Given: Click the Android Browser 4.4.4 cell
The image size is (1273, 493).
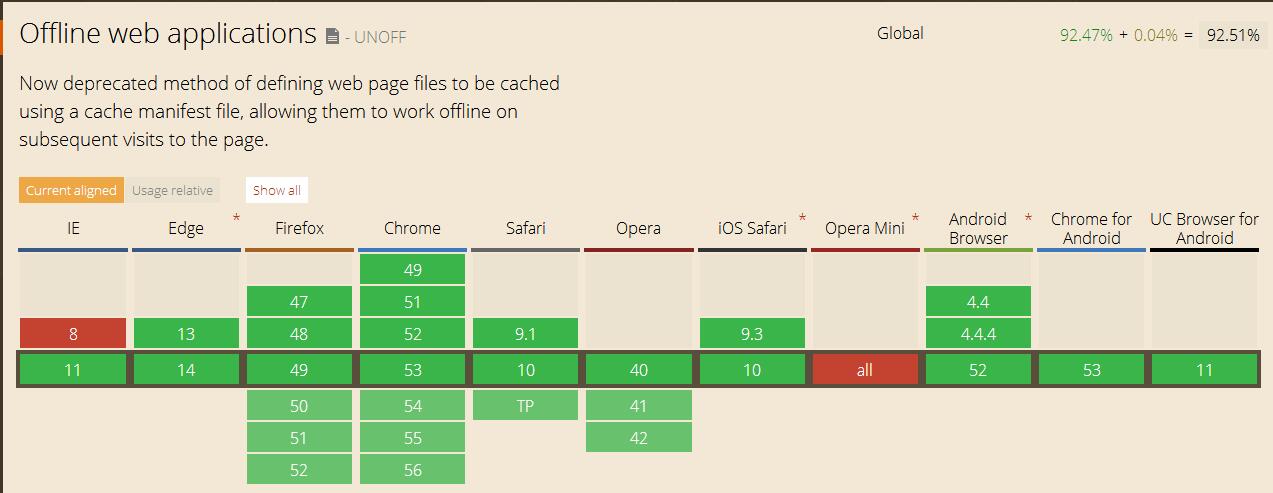Looking at the screenshot, I should tap(978, 334).
